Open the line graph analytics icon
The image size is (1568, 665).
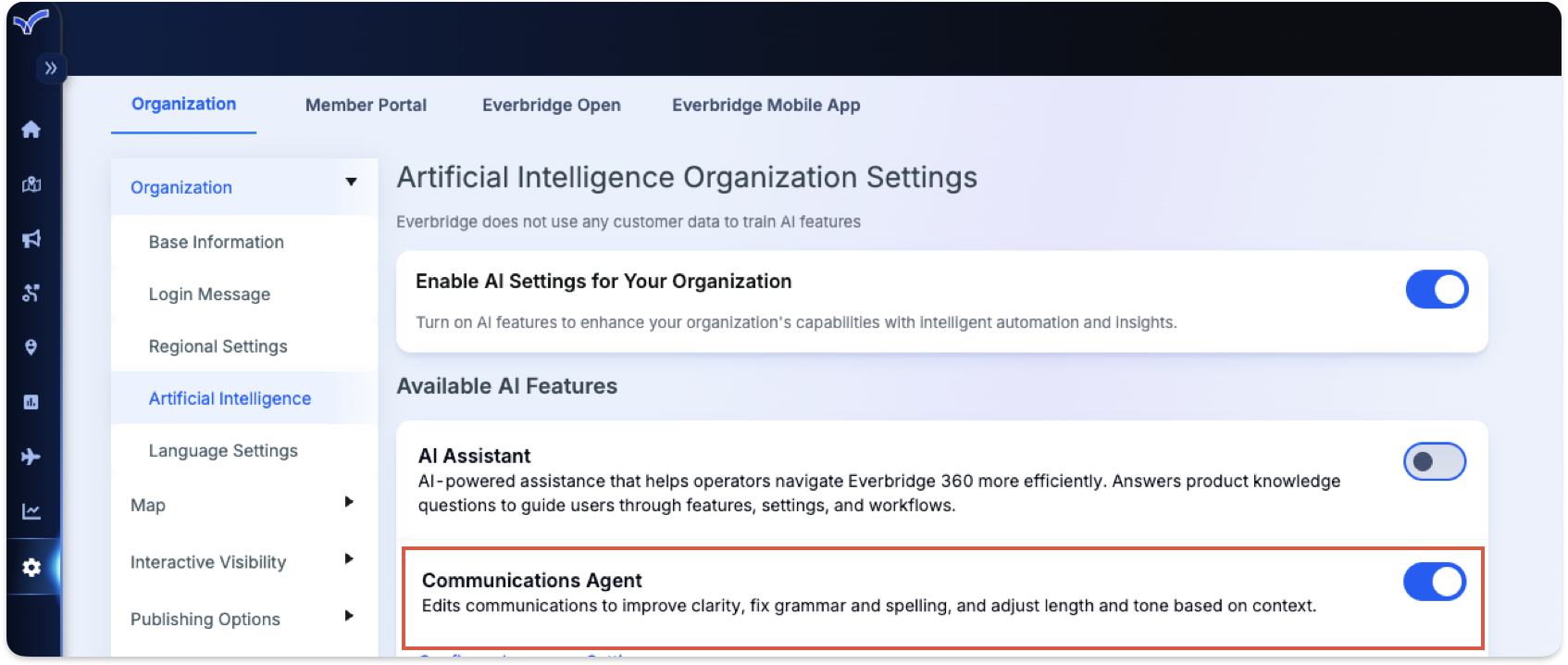coord(31,511)
